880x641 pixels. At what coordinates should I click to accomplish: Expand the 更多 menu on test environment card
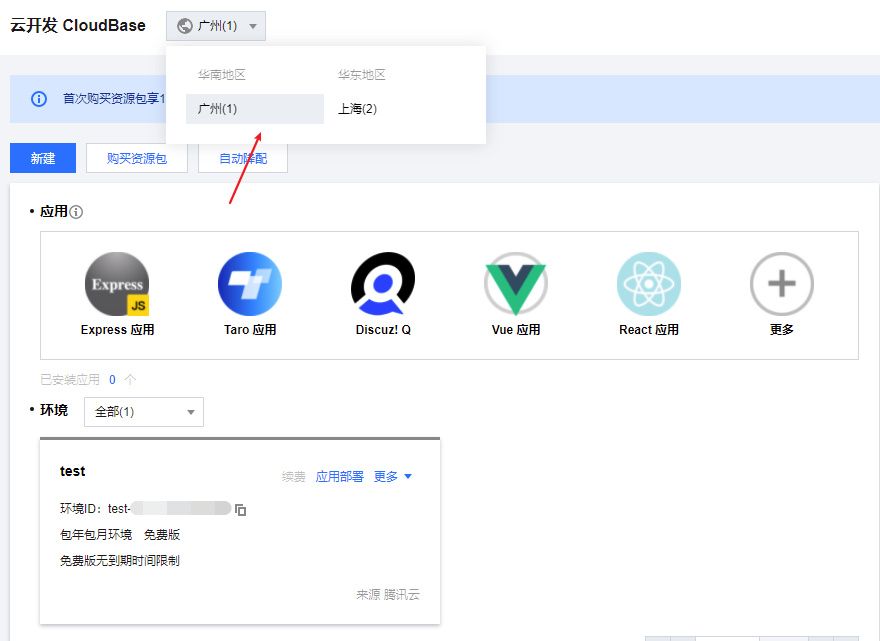point(393,477)
